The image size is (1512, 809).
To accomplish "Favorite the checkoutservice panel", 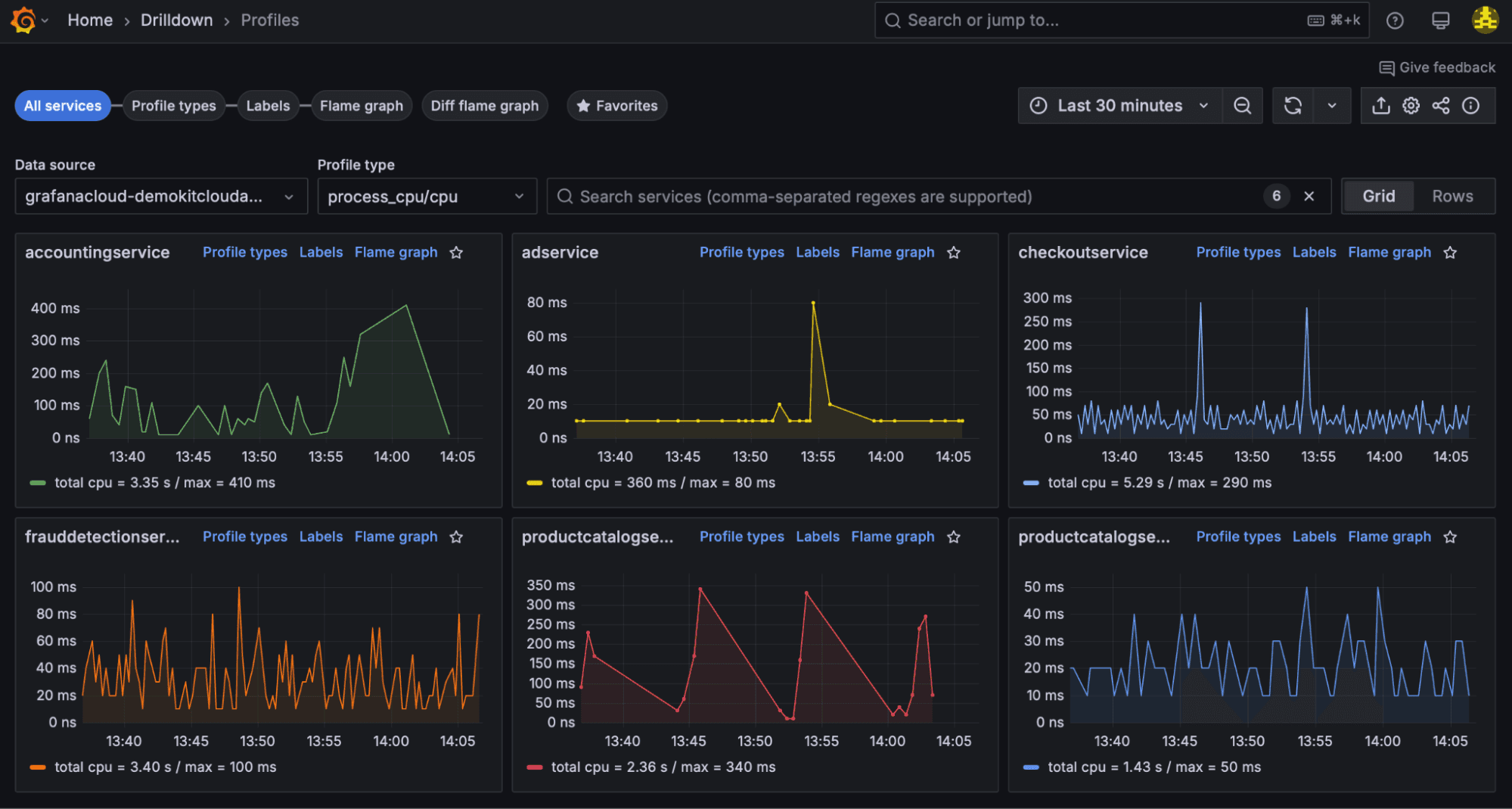I will [1450, 252].
